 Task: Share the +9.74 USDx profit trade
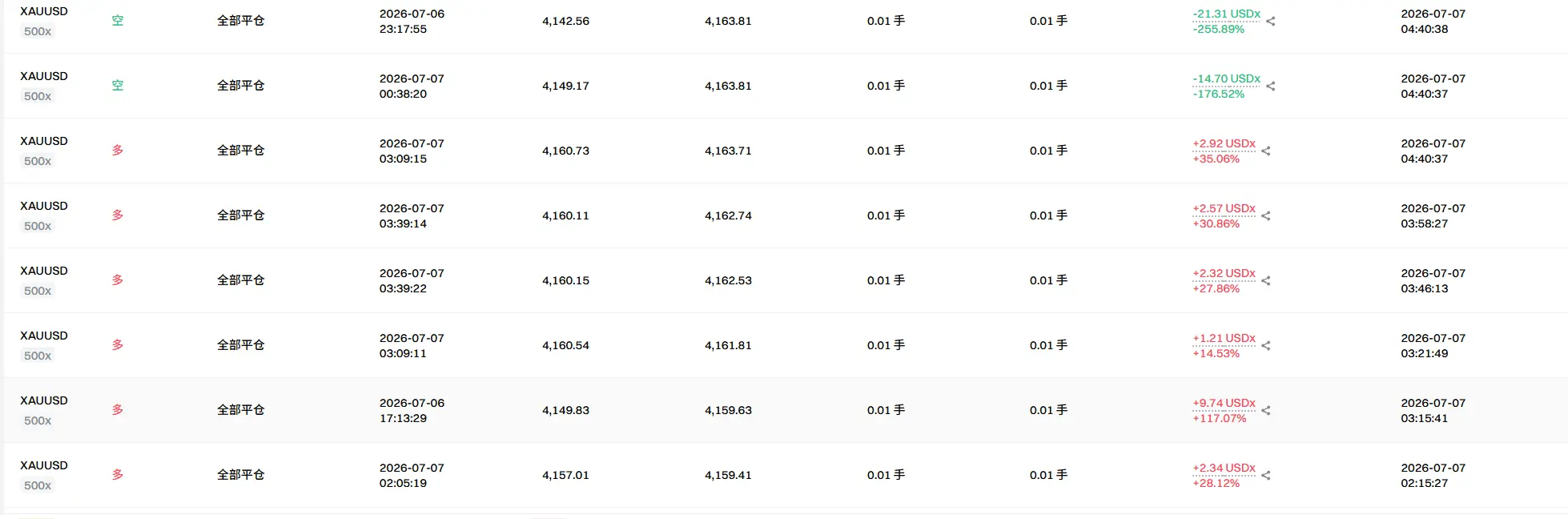click(1265, 411)
